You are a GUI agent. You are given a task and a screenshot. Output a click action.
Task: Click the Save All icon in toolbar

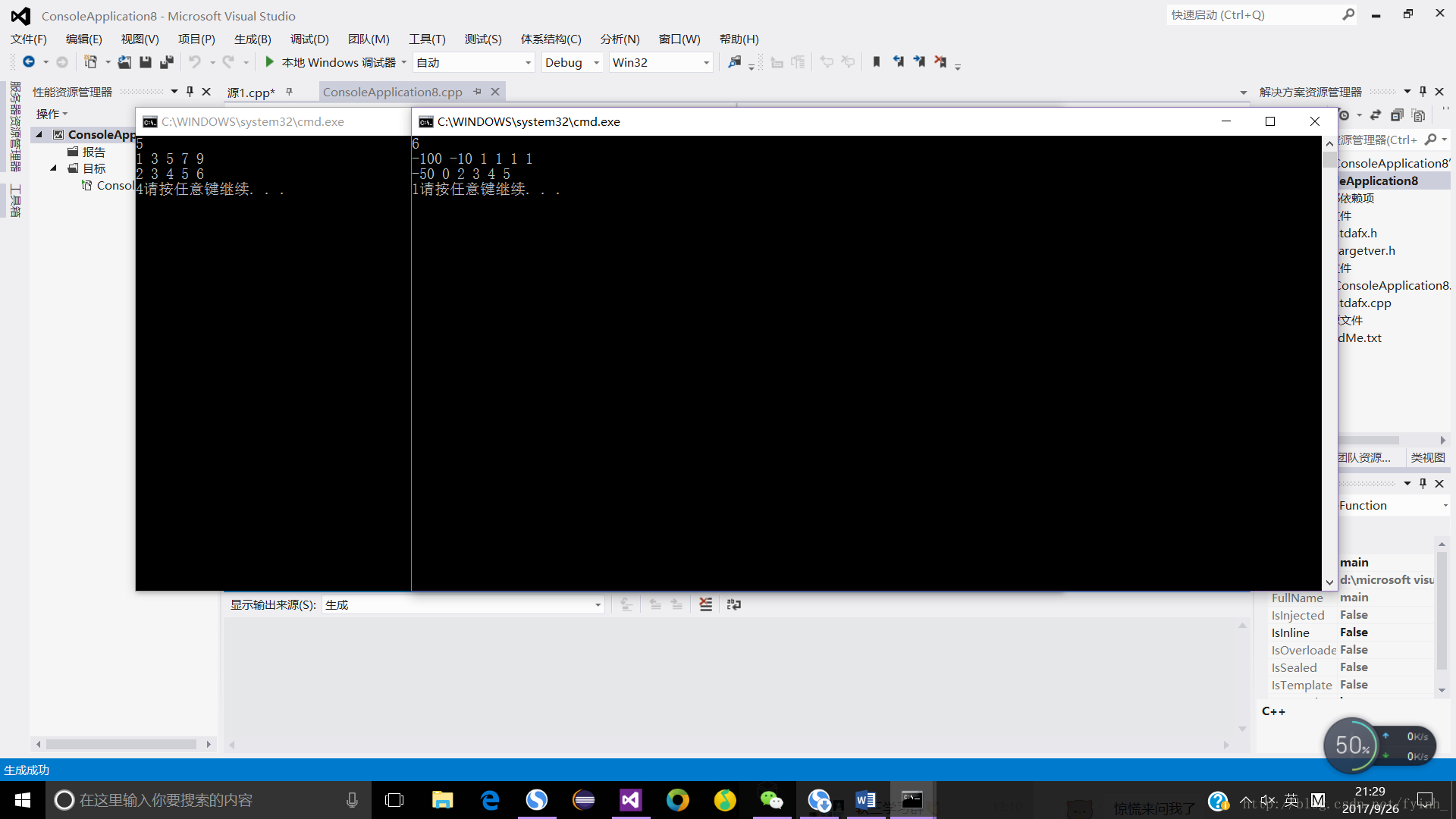pyautogui.click(x=167, y=62)
